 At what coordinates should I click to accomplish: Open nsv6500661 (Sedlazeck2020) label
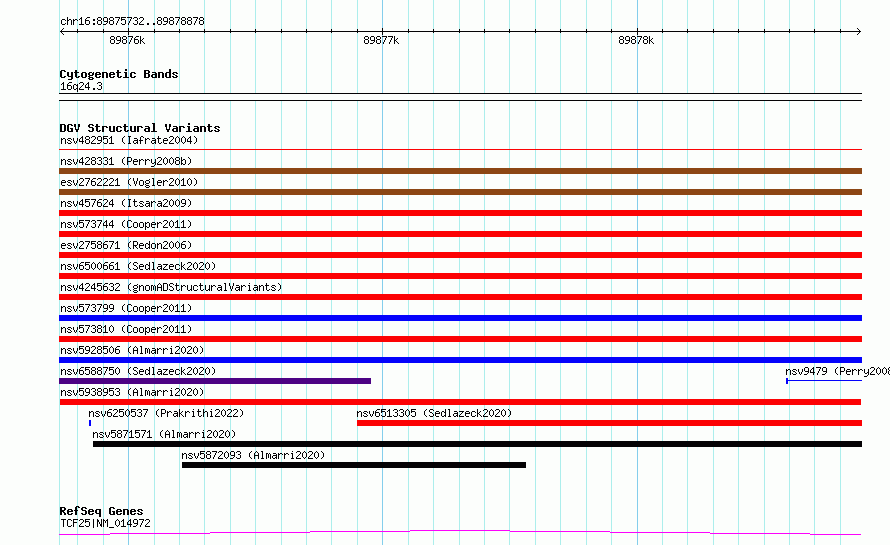pos(138,266)
